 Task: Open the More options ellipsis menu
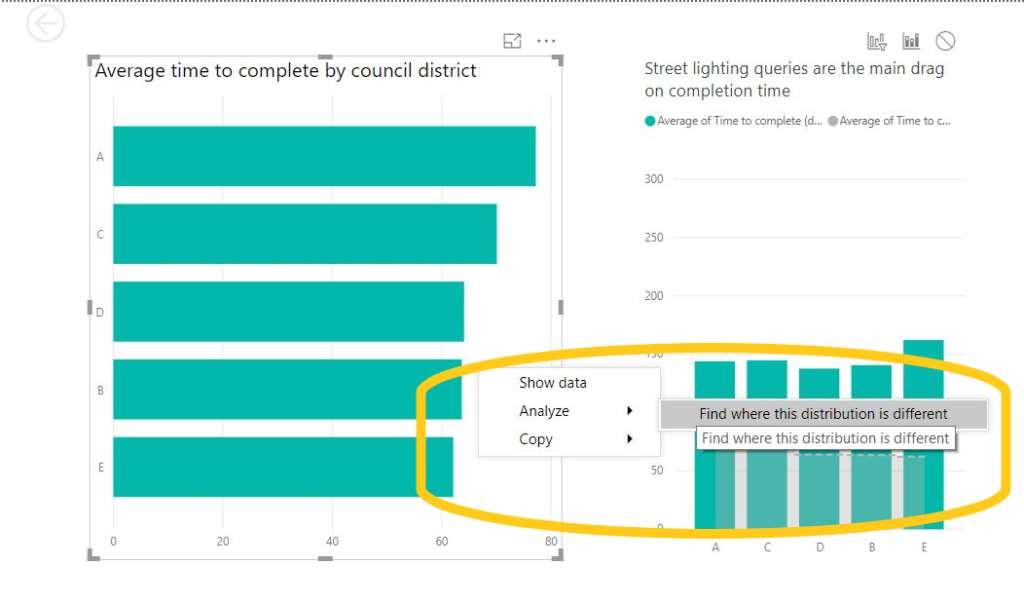tap(546, 41)
